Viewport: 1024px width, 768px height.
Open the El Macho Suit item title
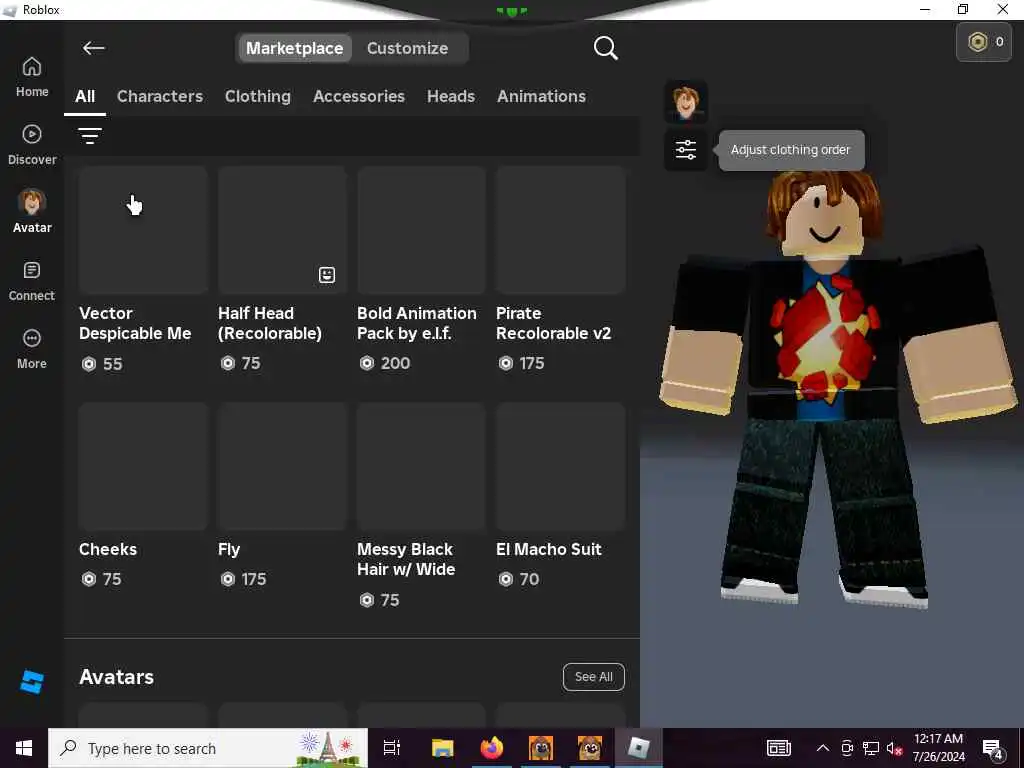tap(549, 549)
